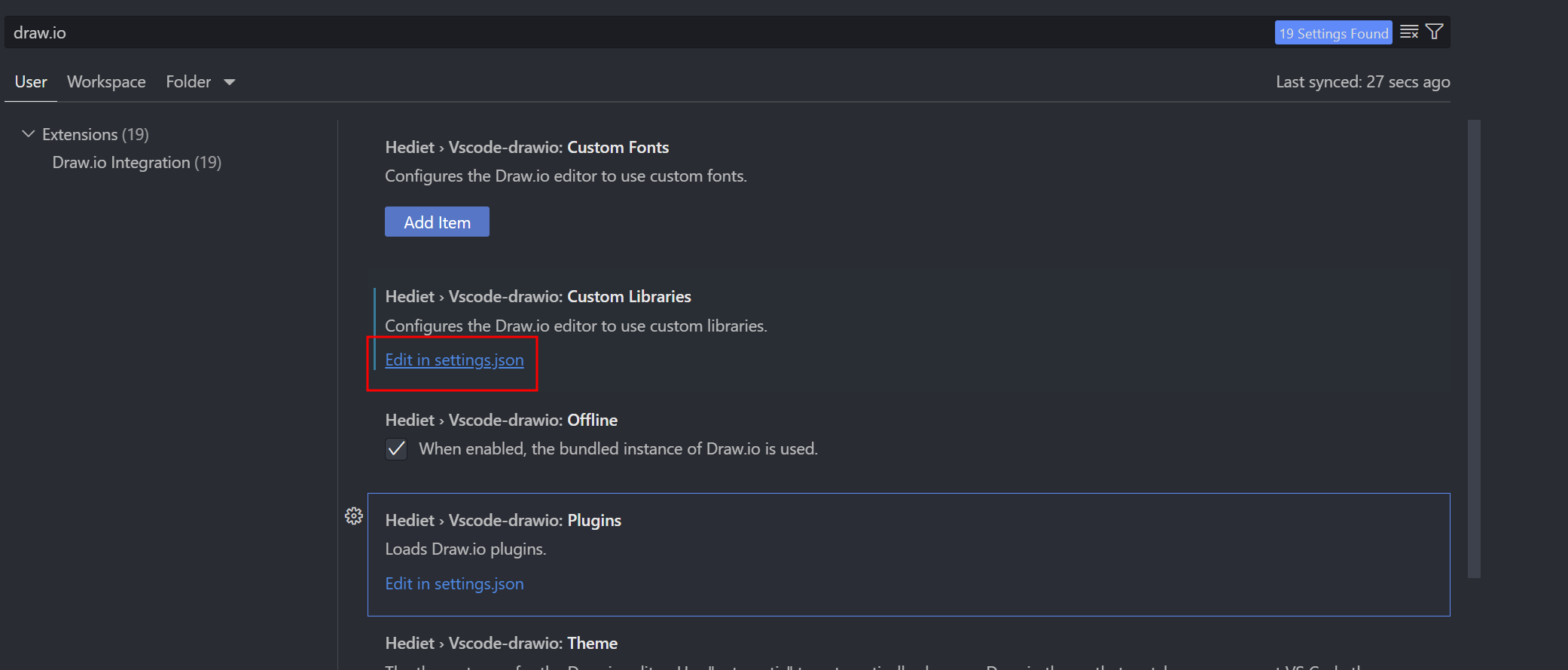Open Edit in settings.json for Plugins

tap(454, 584)
